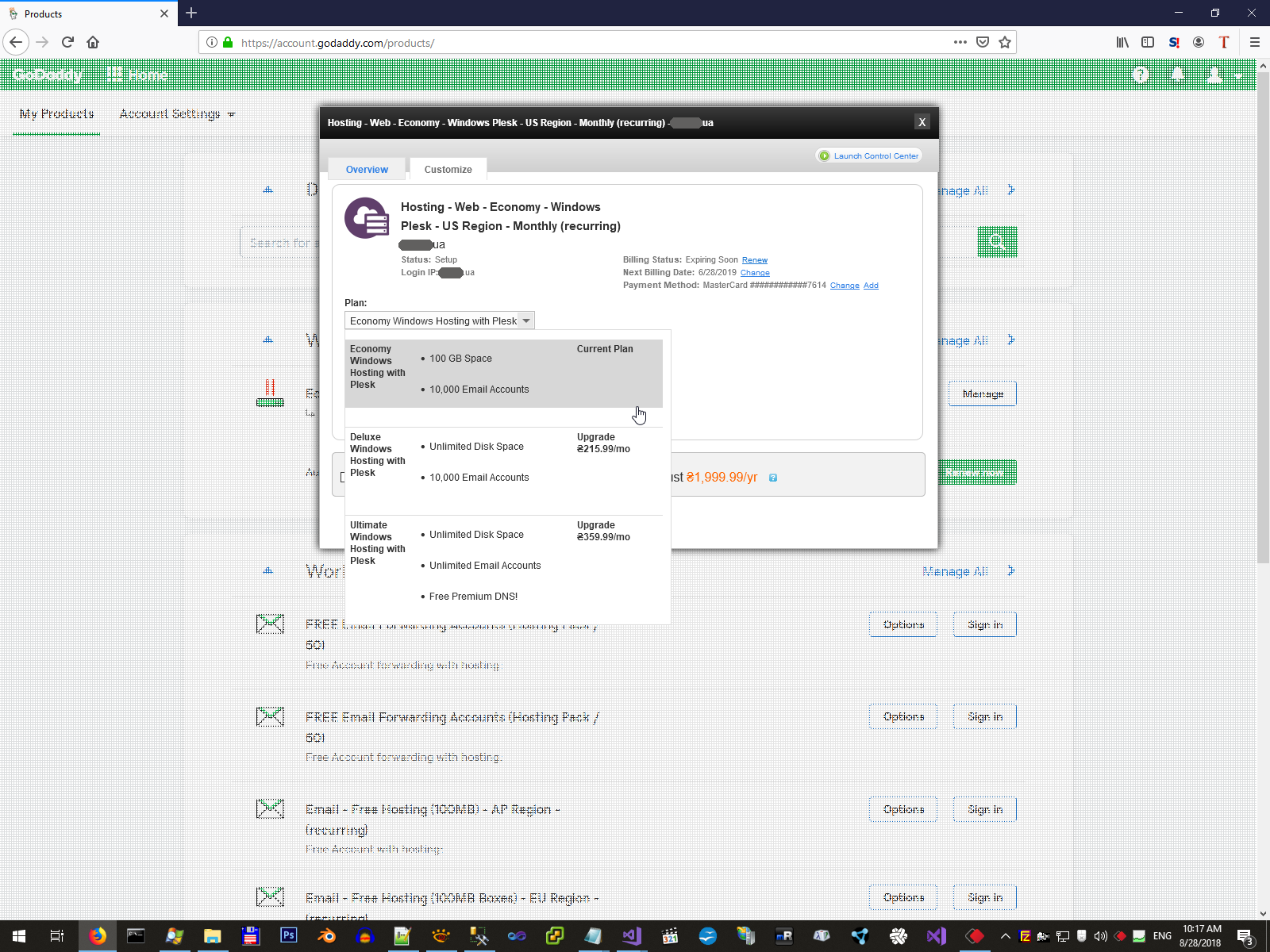Sign in to second FREE Email Forwarding Accounts
This screenshot has height=952, width=1270.
click(x=985, y=716)
